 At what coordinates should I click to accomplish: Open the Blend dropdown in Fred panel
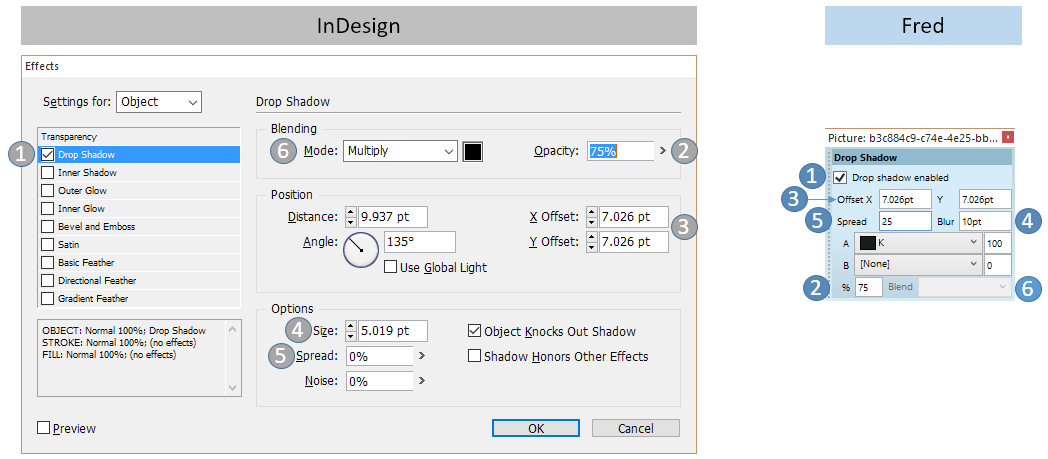[964, 287]
